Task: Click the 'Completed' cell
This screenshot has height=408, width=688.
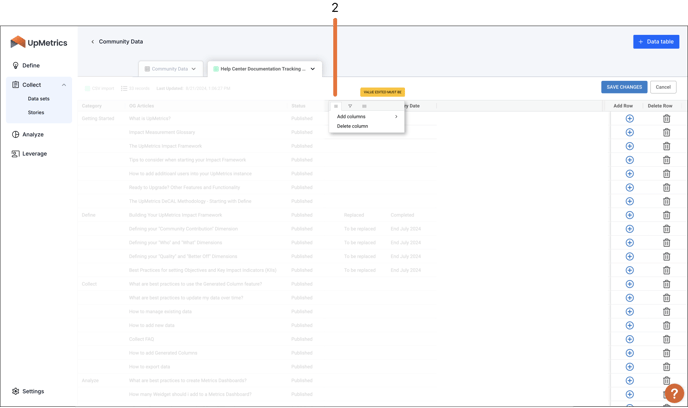Action: pos(402,215)
